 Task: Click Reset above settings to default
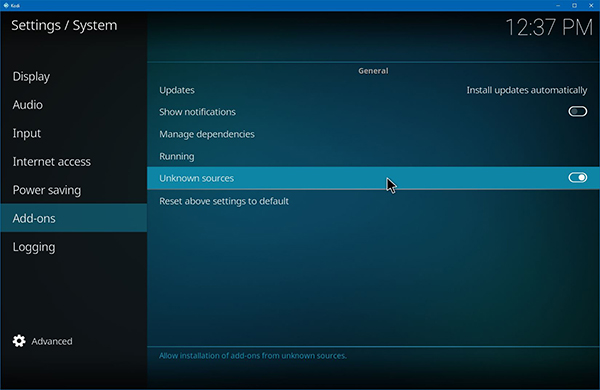click(x=373, y=201)
